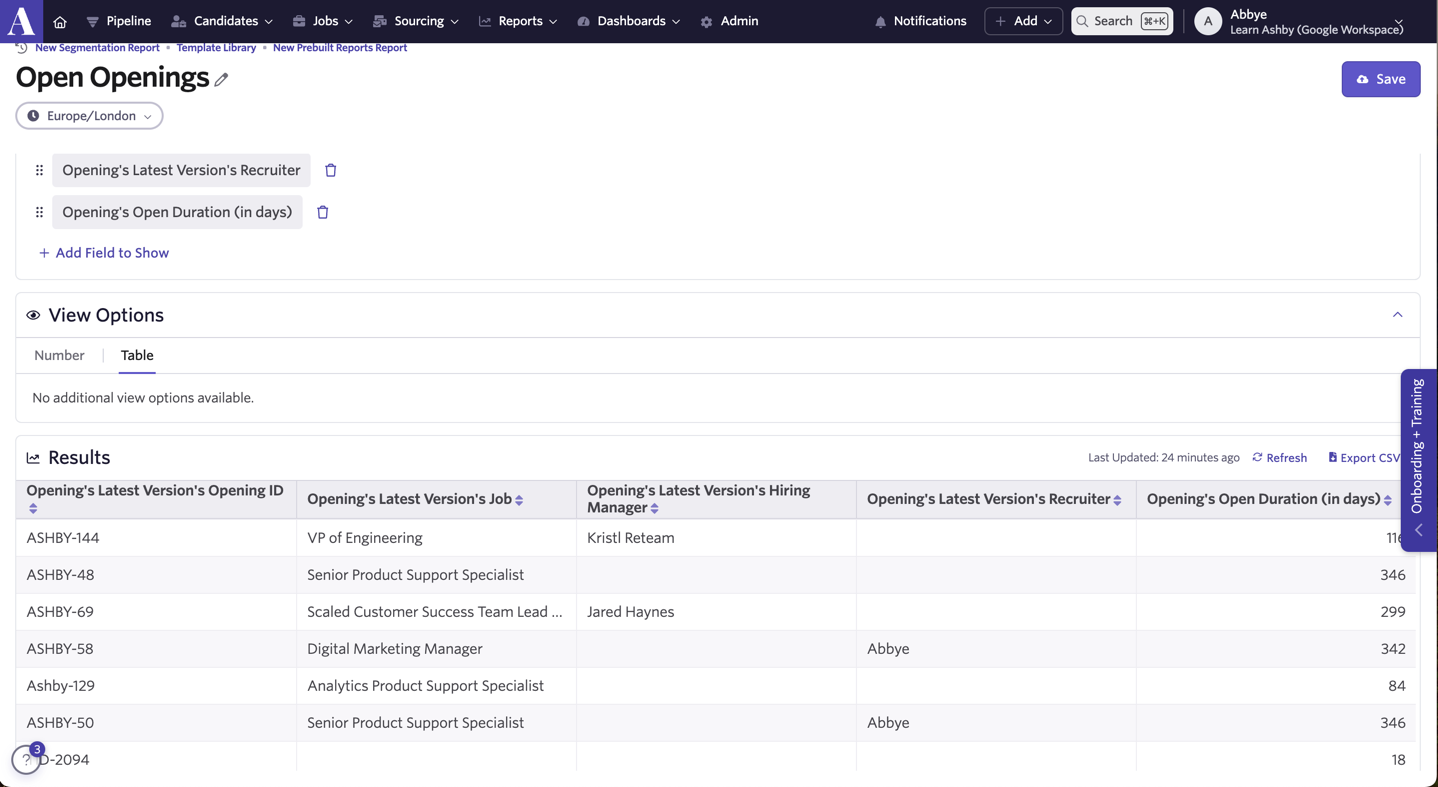This screenshot has height=787, width=1438.
Task: Delete the Opening's Latest Version's Recruiter field
Action: 331,170
